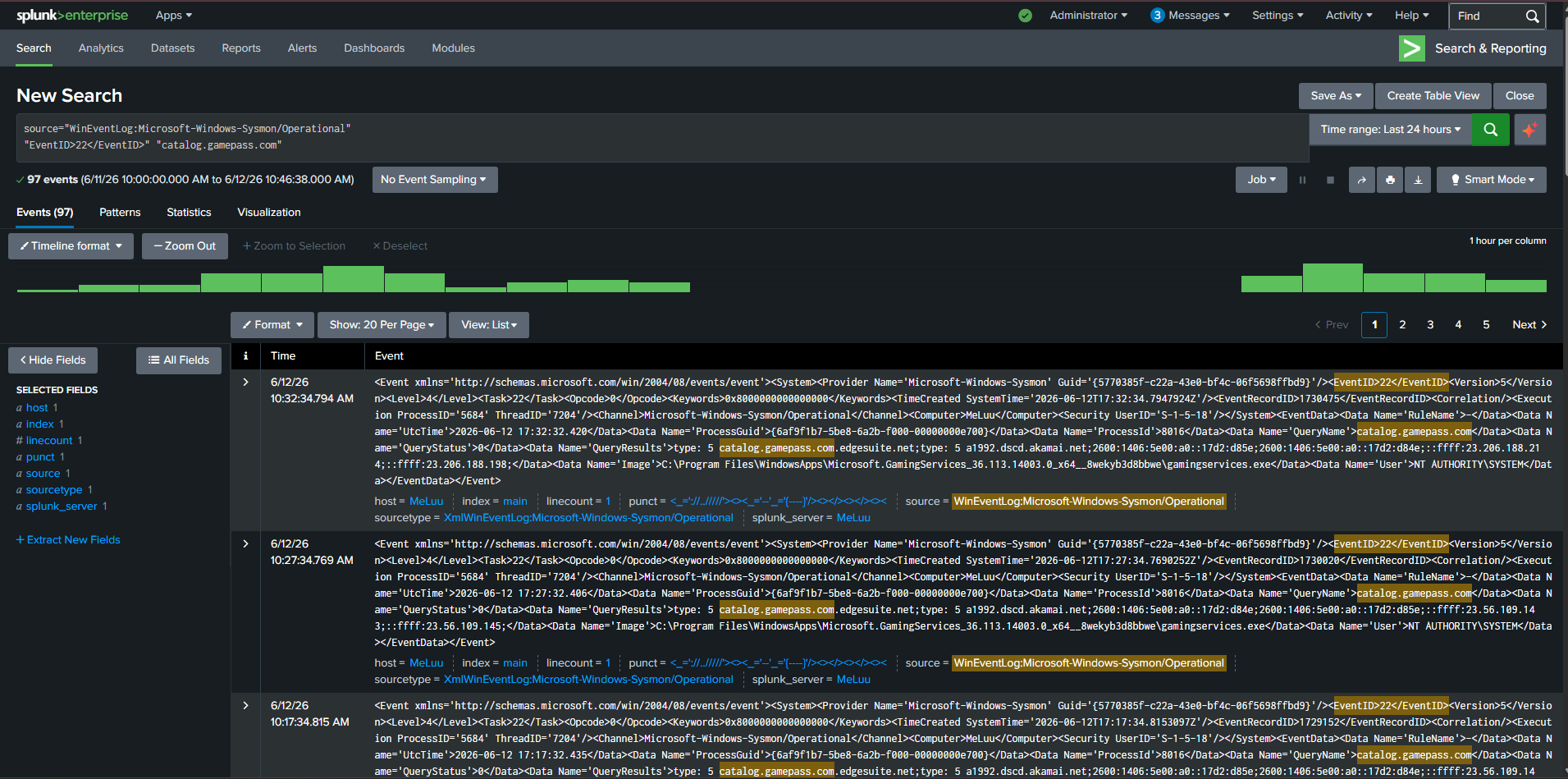Click the green health status check icon
The height and width of the screenshot is (779, 1568).
click(1025, 16)
